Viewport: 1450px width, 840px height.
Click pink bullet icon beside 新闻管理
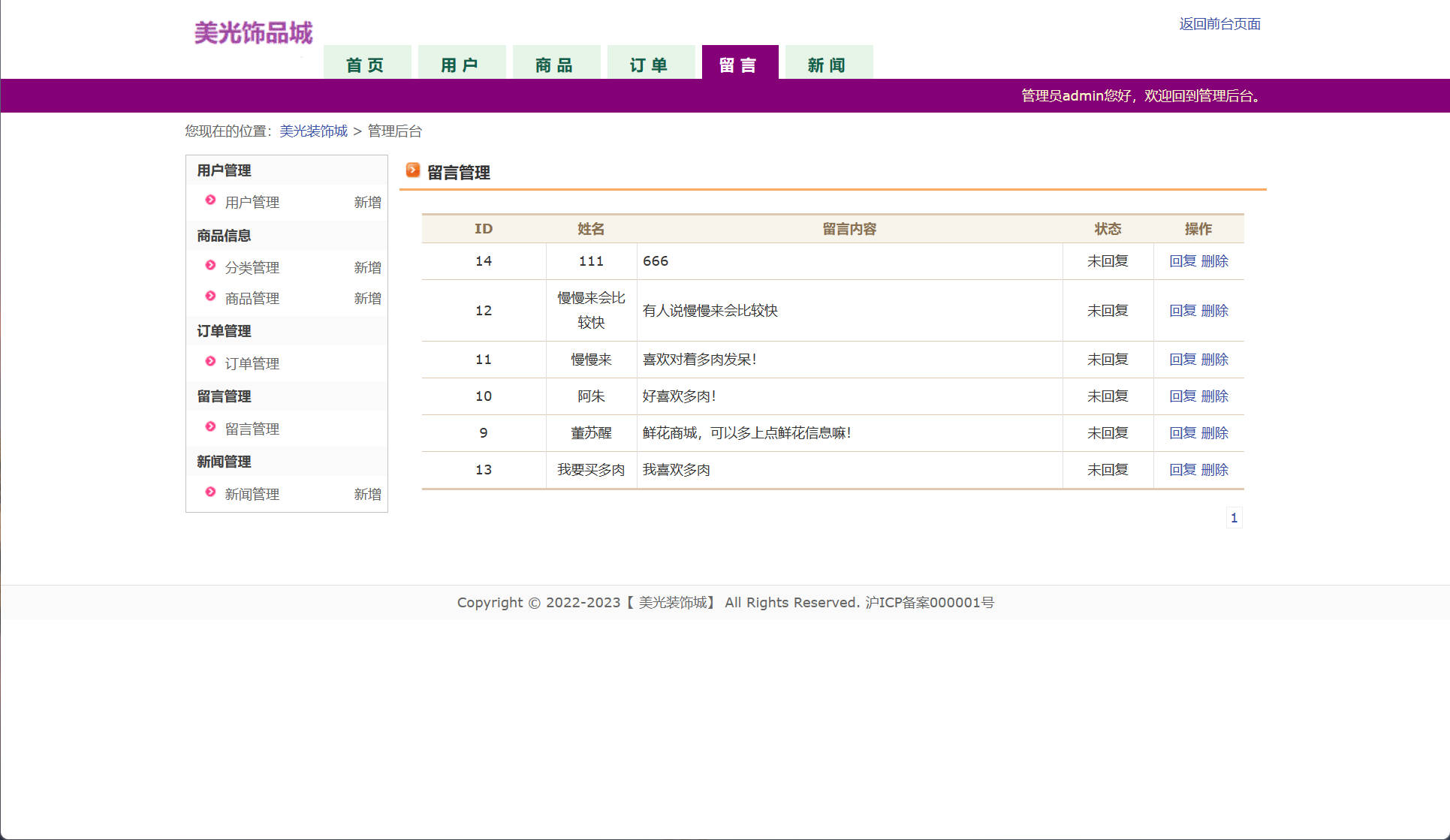[210, 492]
